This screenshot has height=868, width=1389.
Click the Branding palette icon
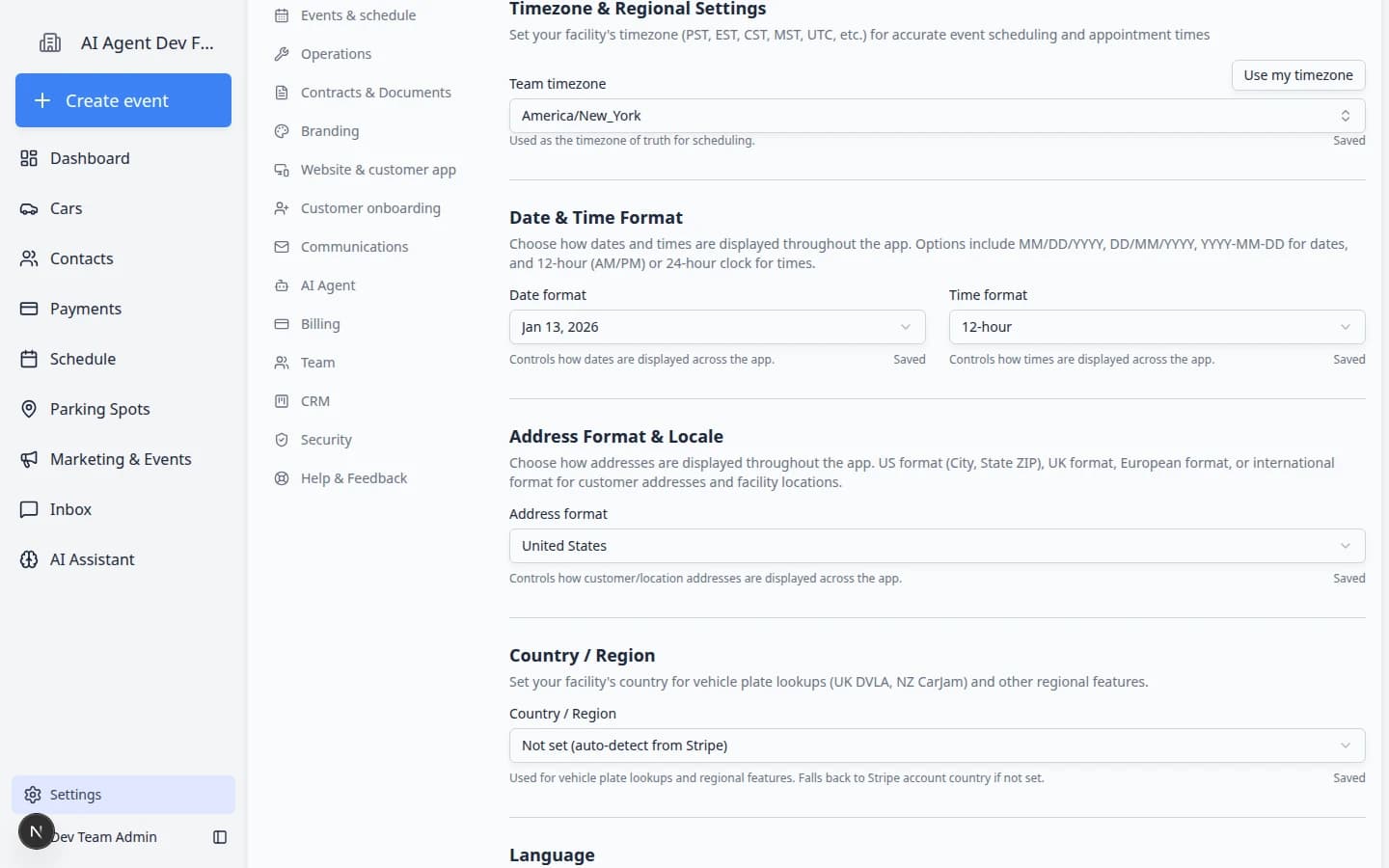click(282, 131)
